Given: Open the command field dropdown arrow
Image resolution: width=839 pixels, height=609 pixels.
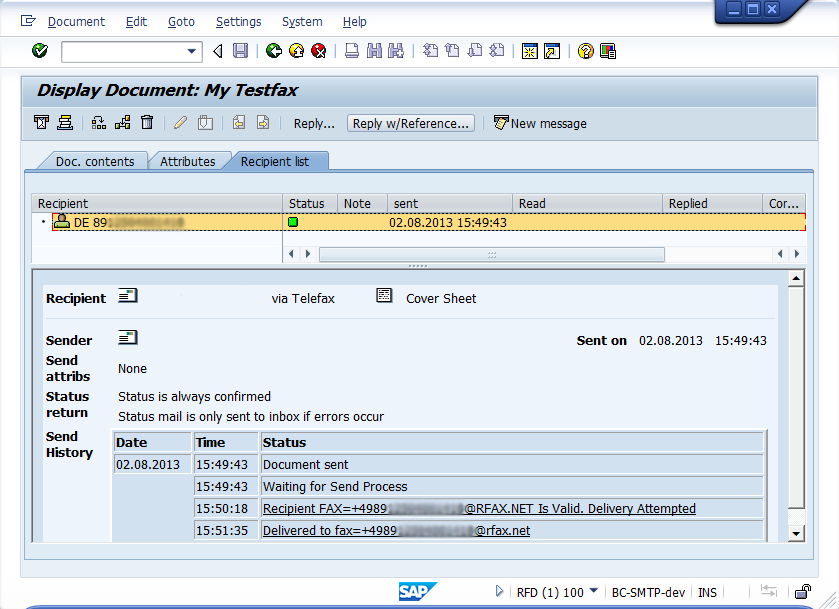Looking at the screenshot, I should 192,51.
